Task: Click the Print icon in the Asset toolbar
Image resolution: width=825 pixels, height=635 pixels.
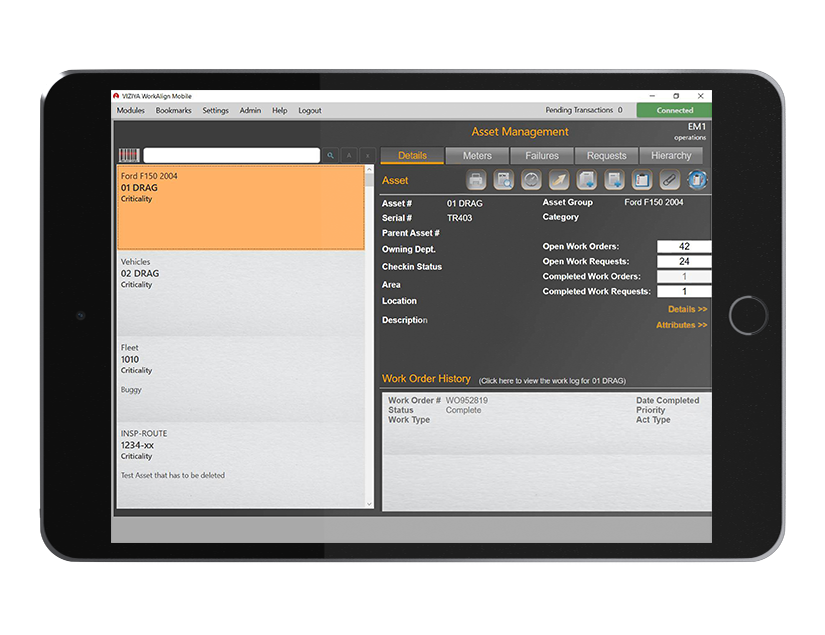Action: coord(475,180)
